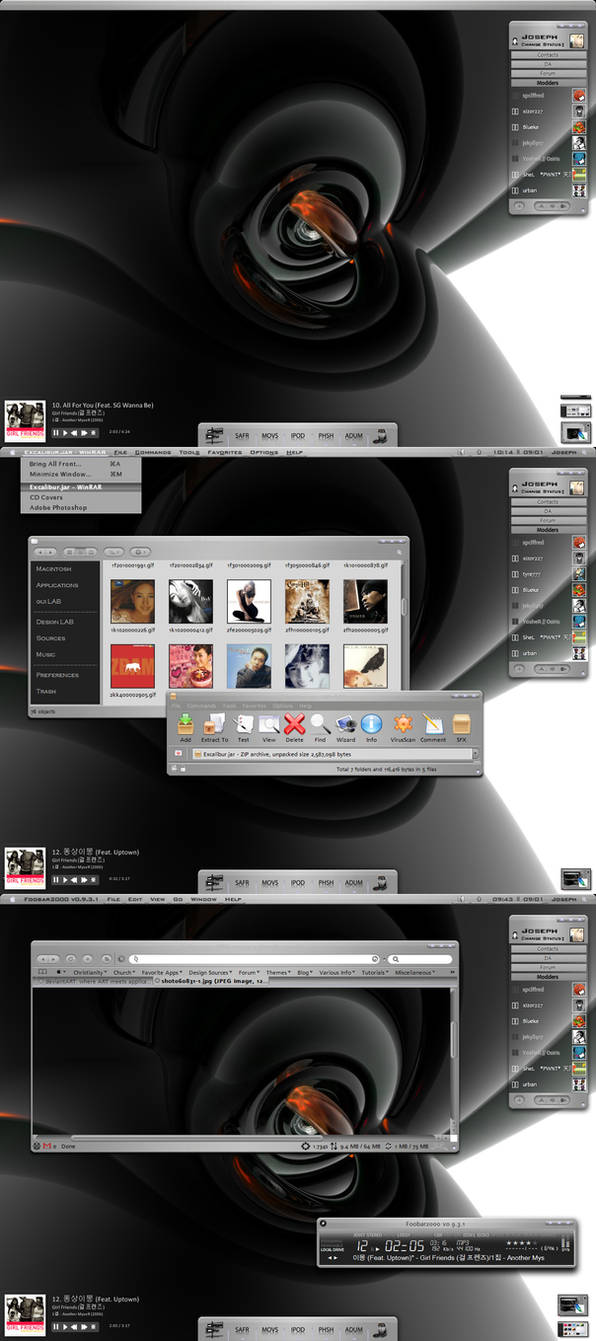Click the Gmail icon in browser status bar

click(47, 1146)
